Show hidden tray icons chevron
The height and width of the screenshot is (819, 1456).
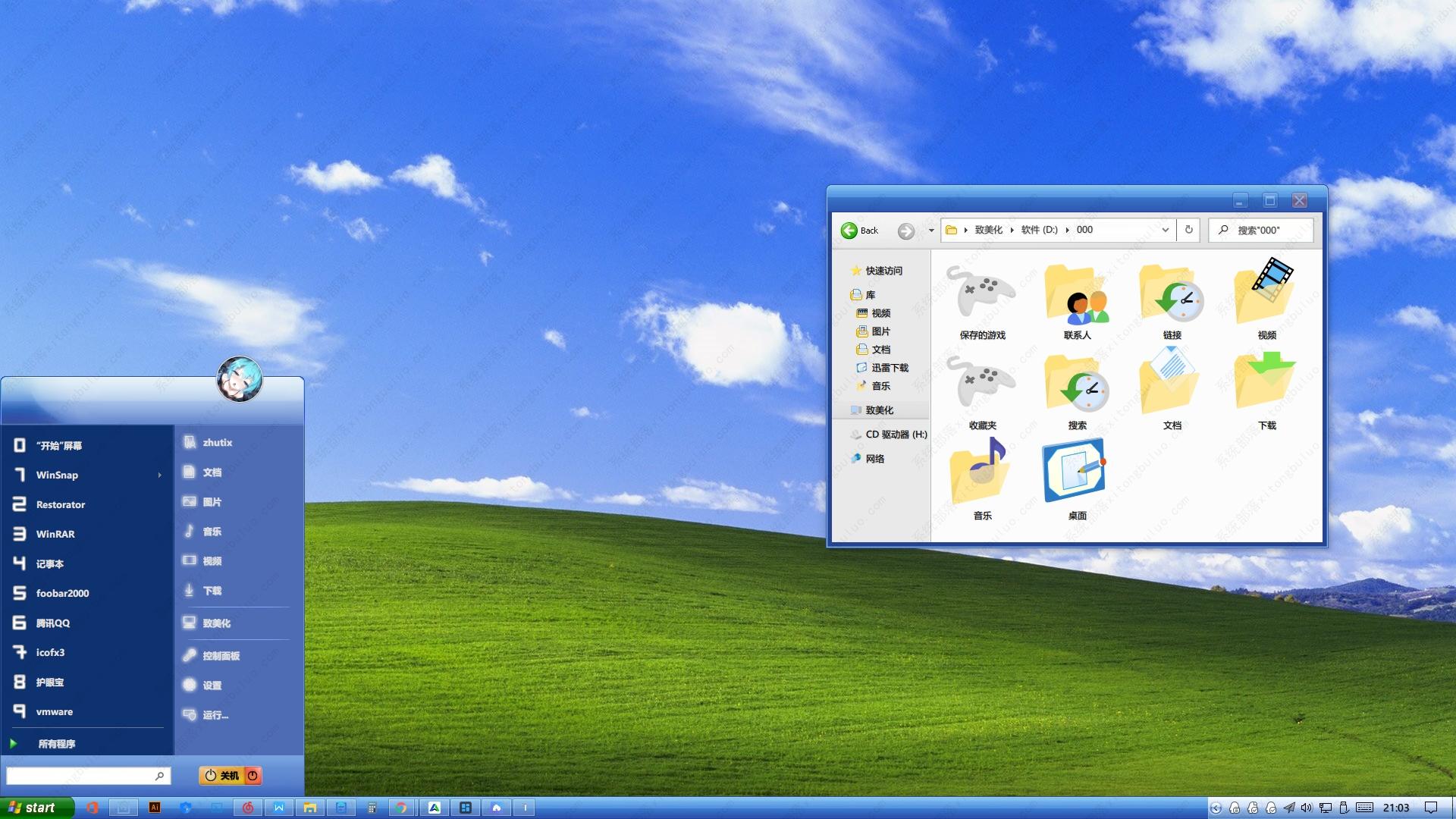(1216, 808)
